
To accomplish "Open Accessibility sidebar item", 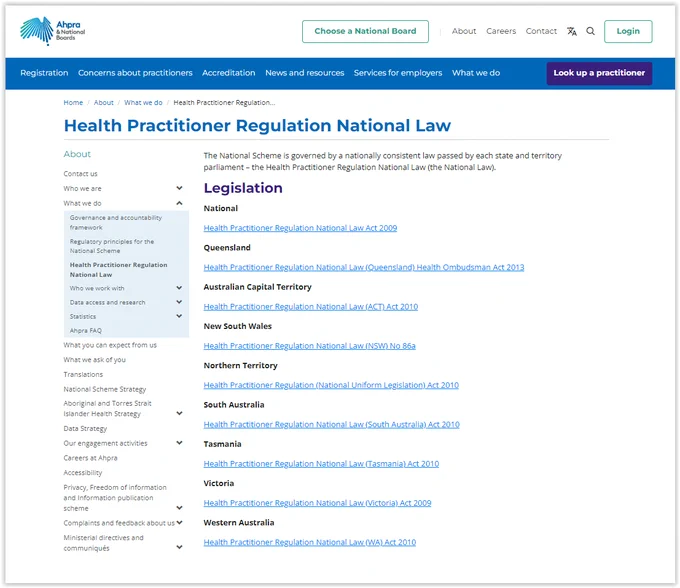I will pos(83,473).
